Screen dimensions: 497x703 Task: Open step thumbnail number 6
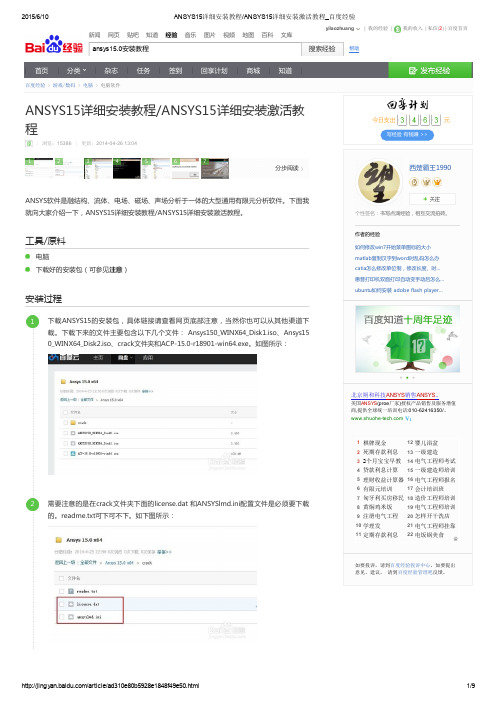click(x=186, y=168)
